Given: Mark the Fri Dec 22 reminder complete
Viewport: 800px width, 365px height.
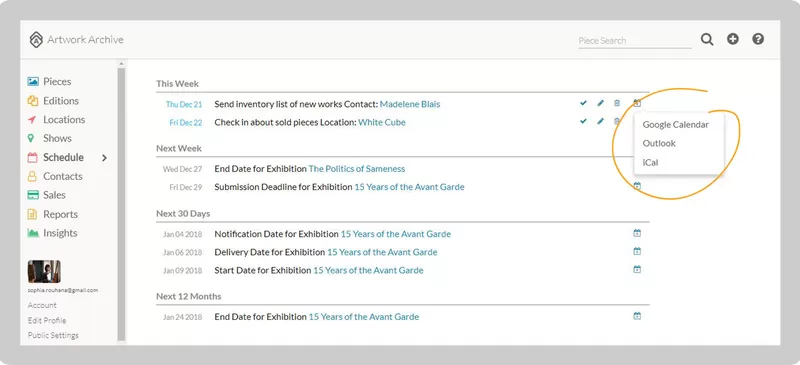Looking at the screenshot, I should pos(583,121).
